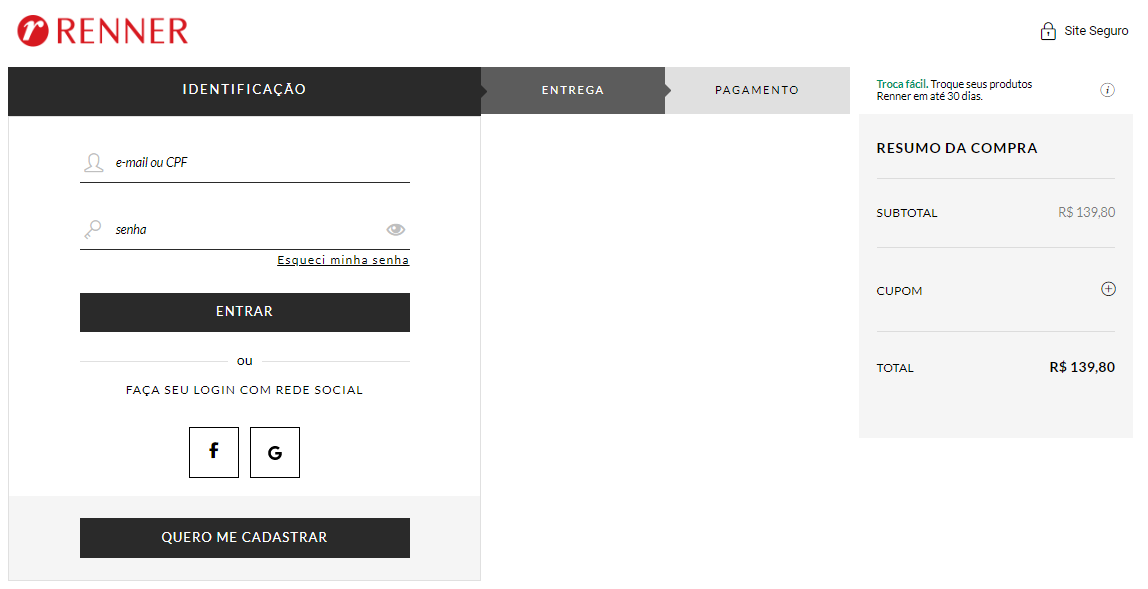The height and width of the screenshot is (589, 1148).
Task: Focus the e-mail ou CPF field
Action: point(245,163)
